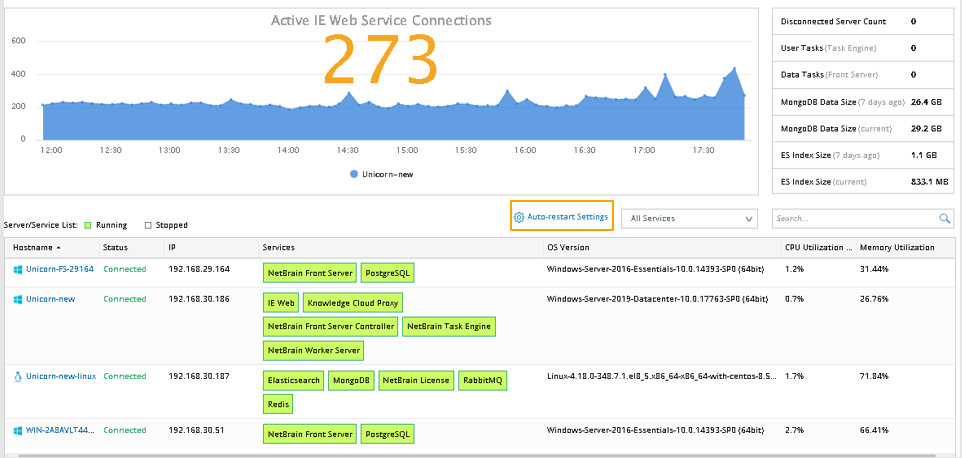Click the IP column header
Viewport: 962px width, 458px height.
[x=210, y=248]
